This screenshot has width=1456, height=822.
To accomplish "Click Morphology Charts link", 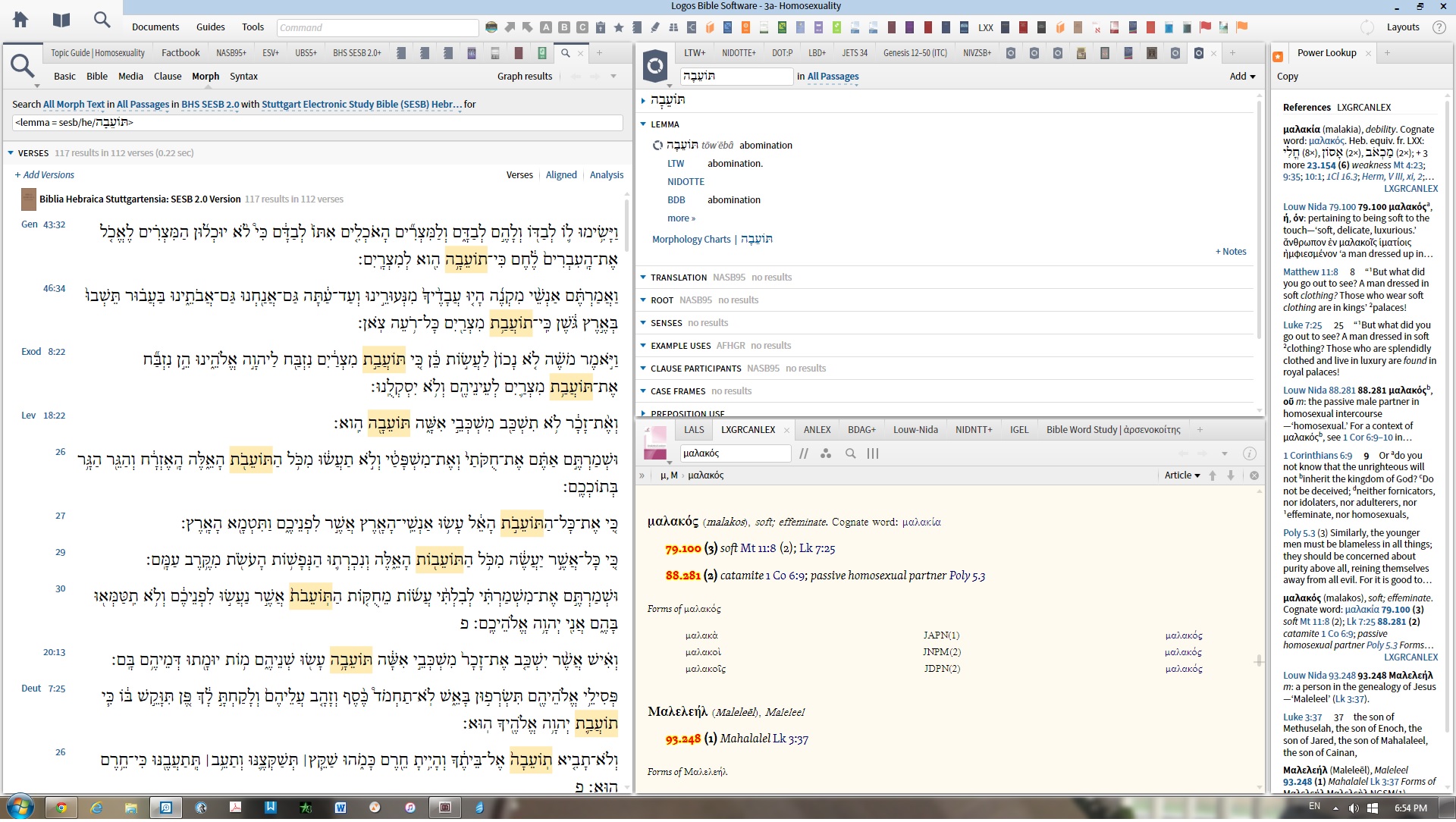I will click(x=691, y=240).
